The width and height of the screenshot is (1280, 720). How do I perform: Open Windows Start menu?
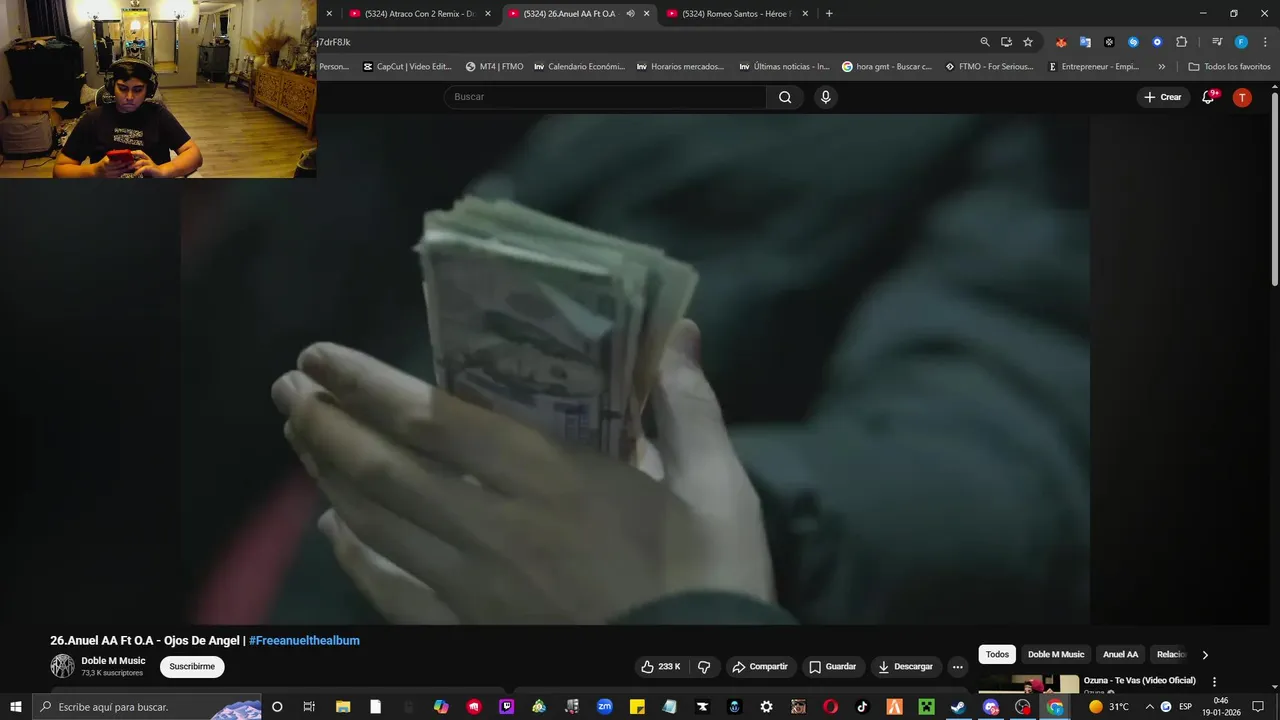(16, 707)
